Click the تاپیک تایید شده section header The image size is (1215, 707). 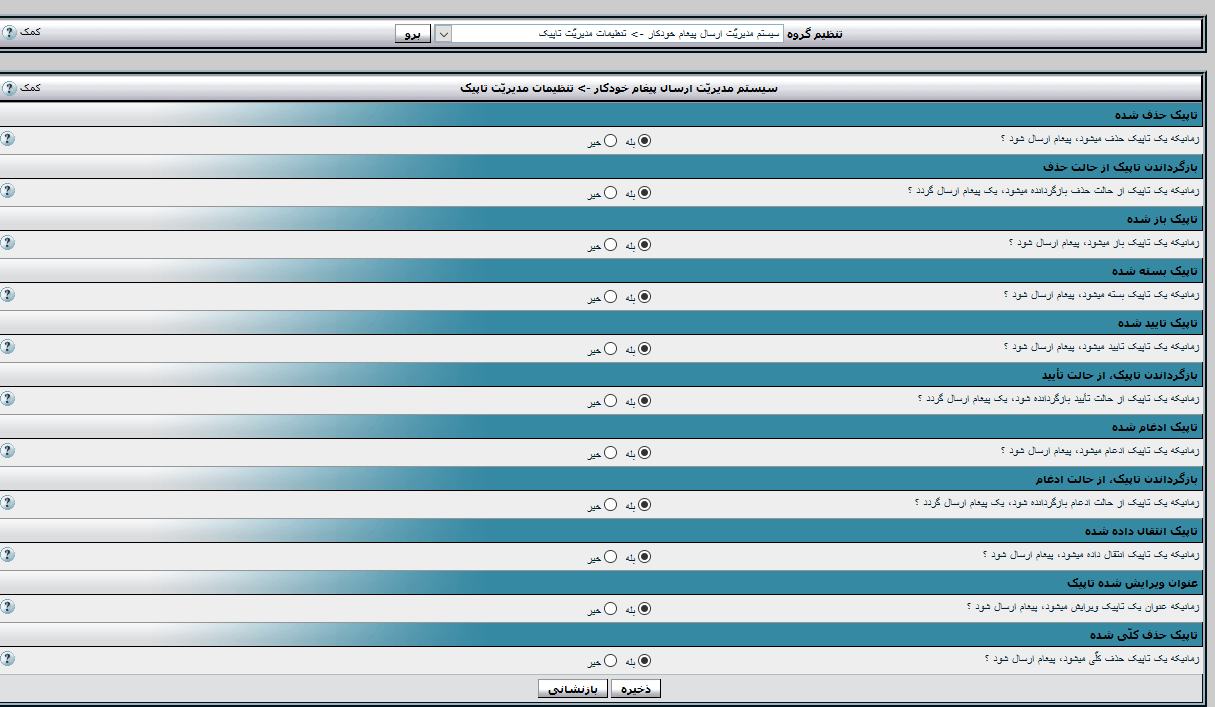click(x=1158, y=323)
